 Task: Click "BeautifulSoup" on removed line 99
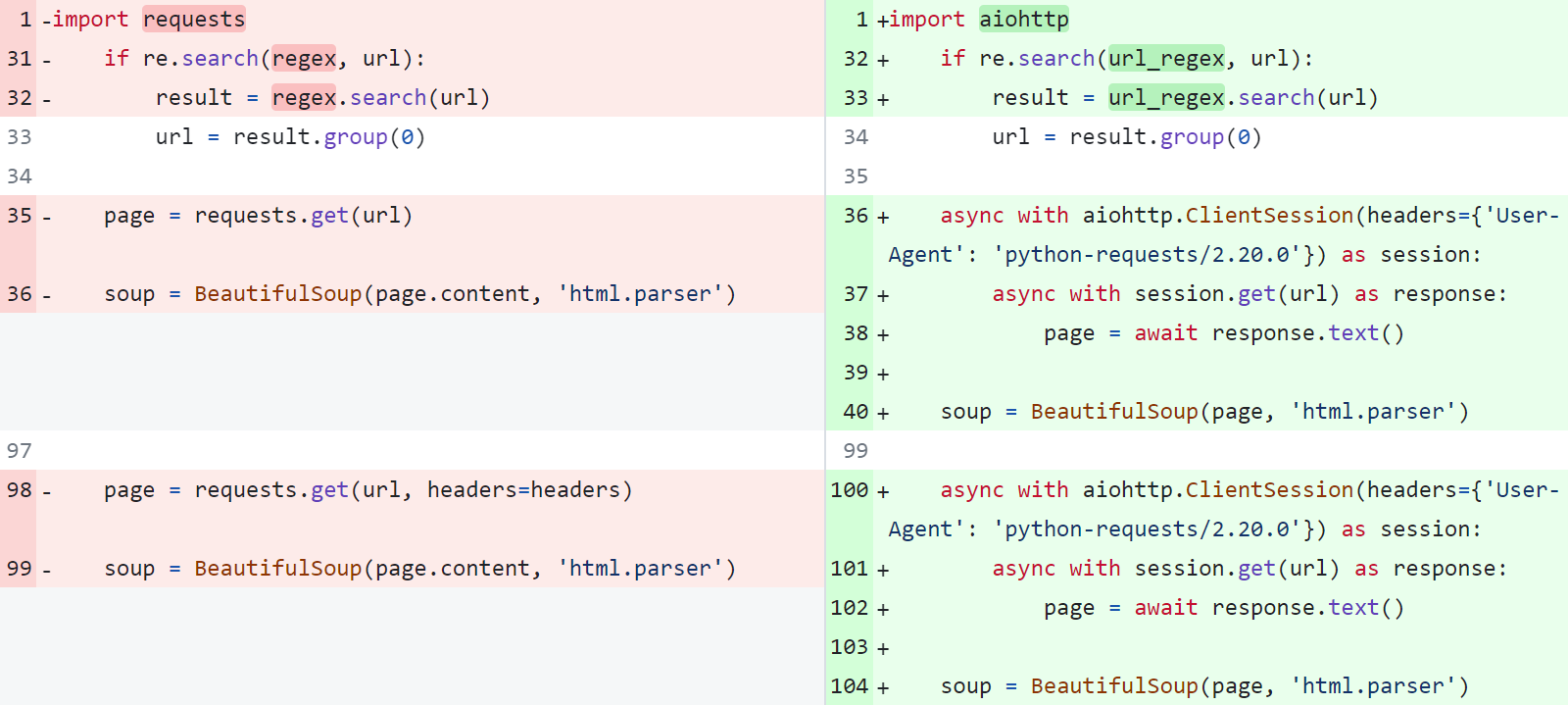coord(277,569)
